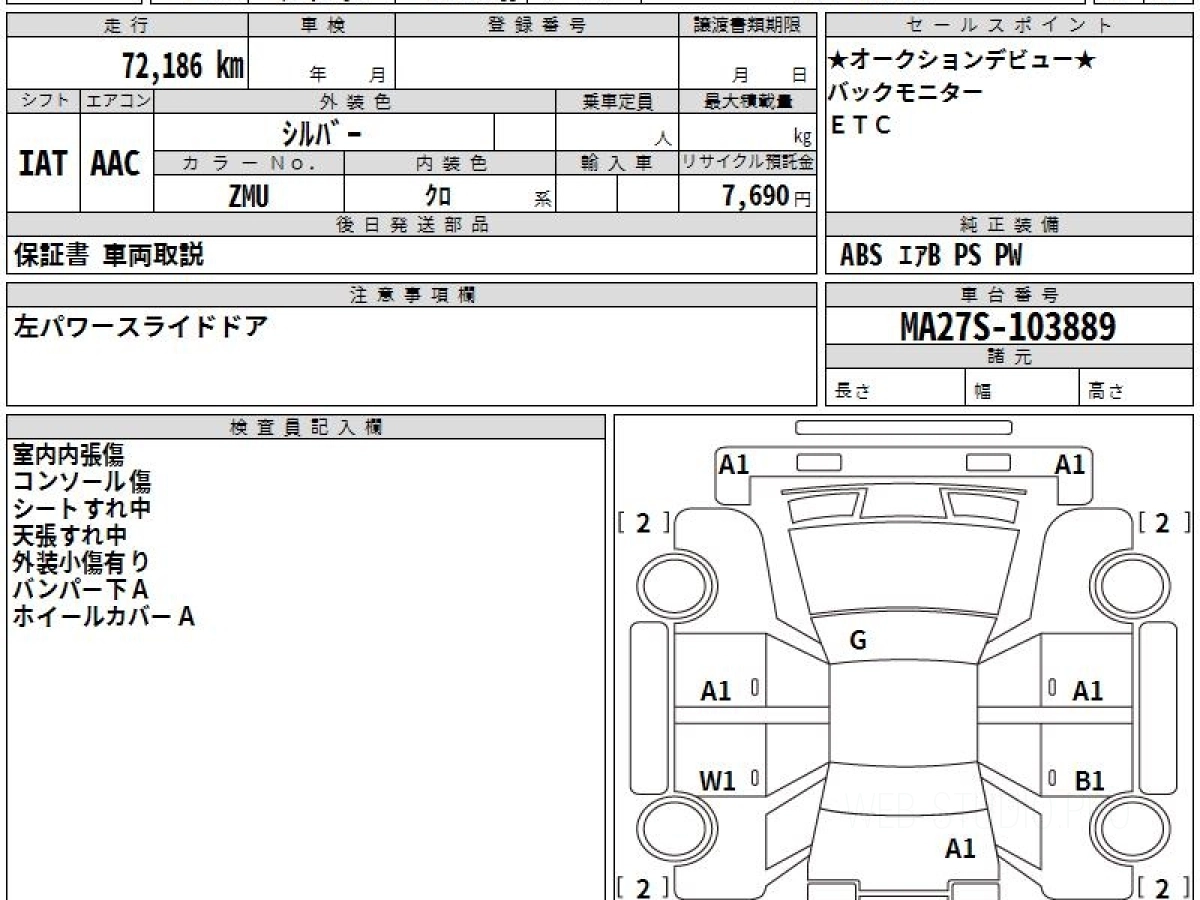Screen dimensions: 1200x900
Task: Select the 外装色 header
Action: (x=355, y=101)
